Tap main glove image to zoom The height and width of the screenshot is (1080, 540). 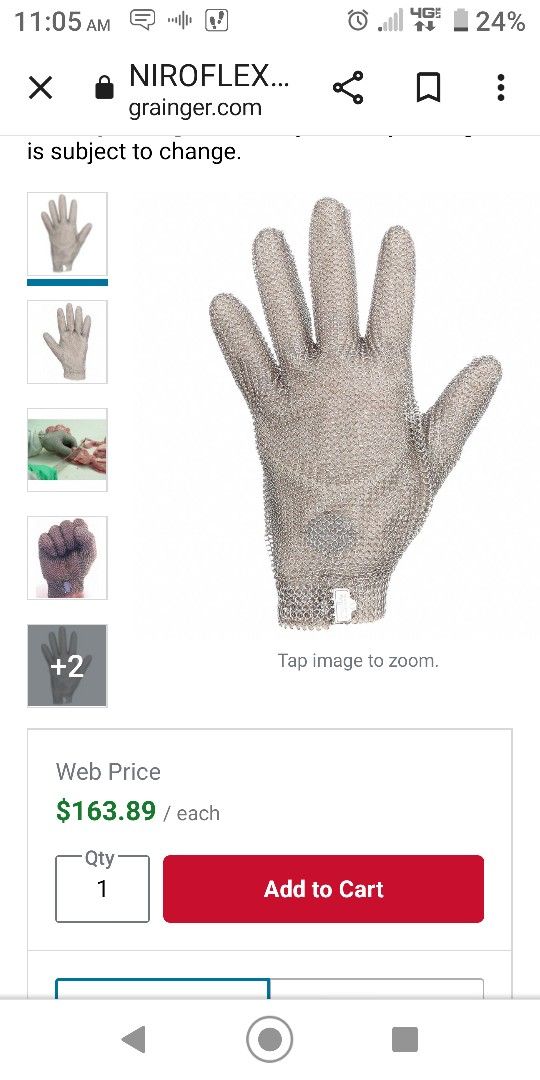[355, 413]
